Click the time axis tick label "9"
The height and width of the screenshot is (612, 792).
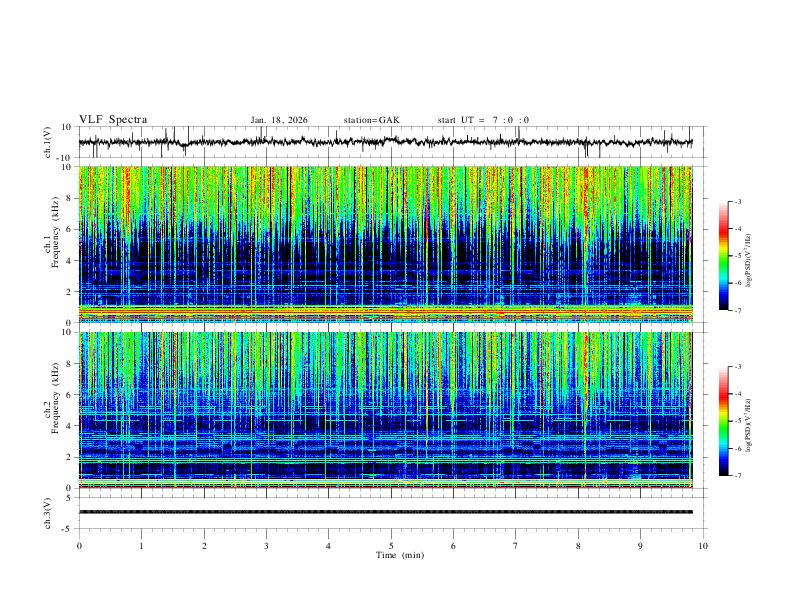pos(640,546)
